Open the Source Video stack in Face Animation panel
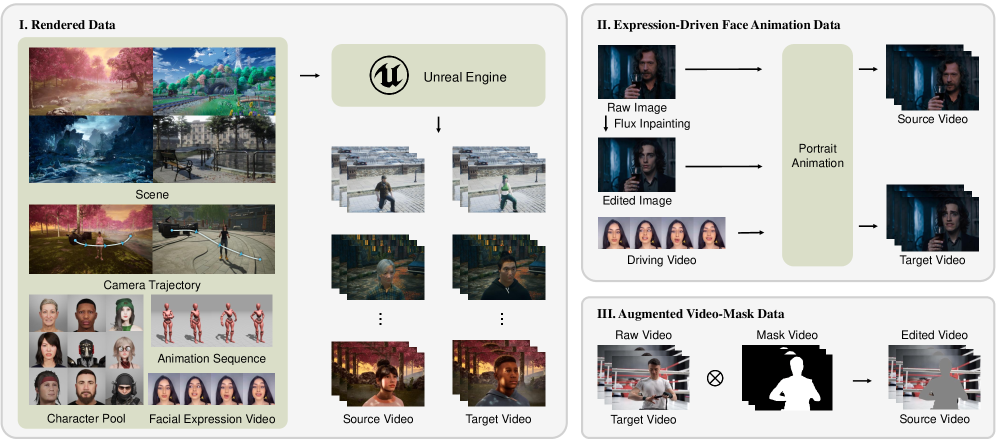This screenshot has width=996, height=441. pos(932,78)
